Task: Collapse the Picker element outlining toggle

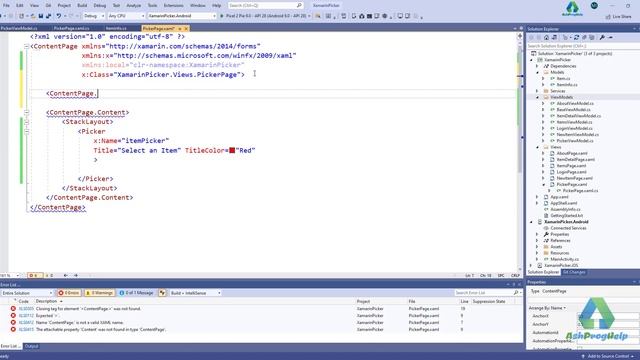Action: point(27,131)
